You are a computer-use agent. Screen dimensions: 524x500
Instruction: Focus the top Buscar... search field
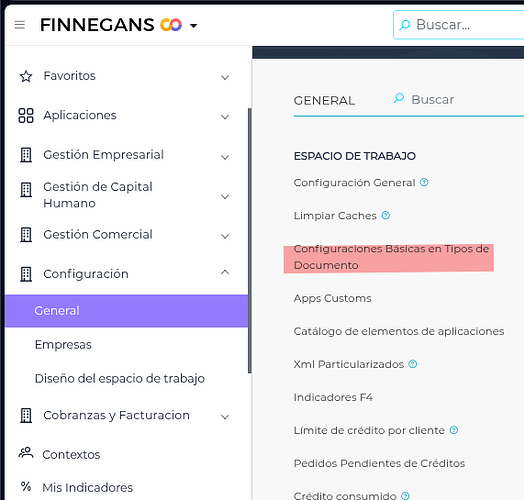458,25
